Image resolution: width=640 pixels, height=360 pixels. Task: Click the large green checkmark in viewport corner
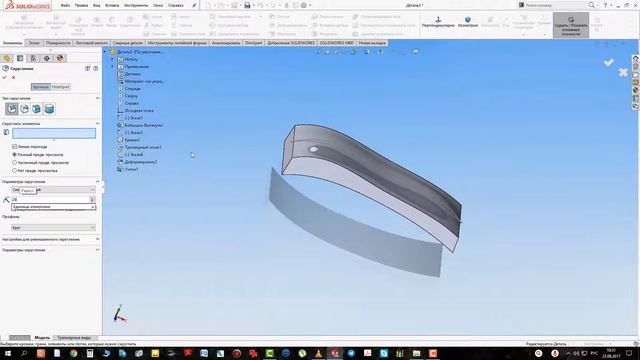[x=609, y=62]
